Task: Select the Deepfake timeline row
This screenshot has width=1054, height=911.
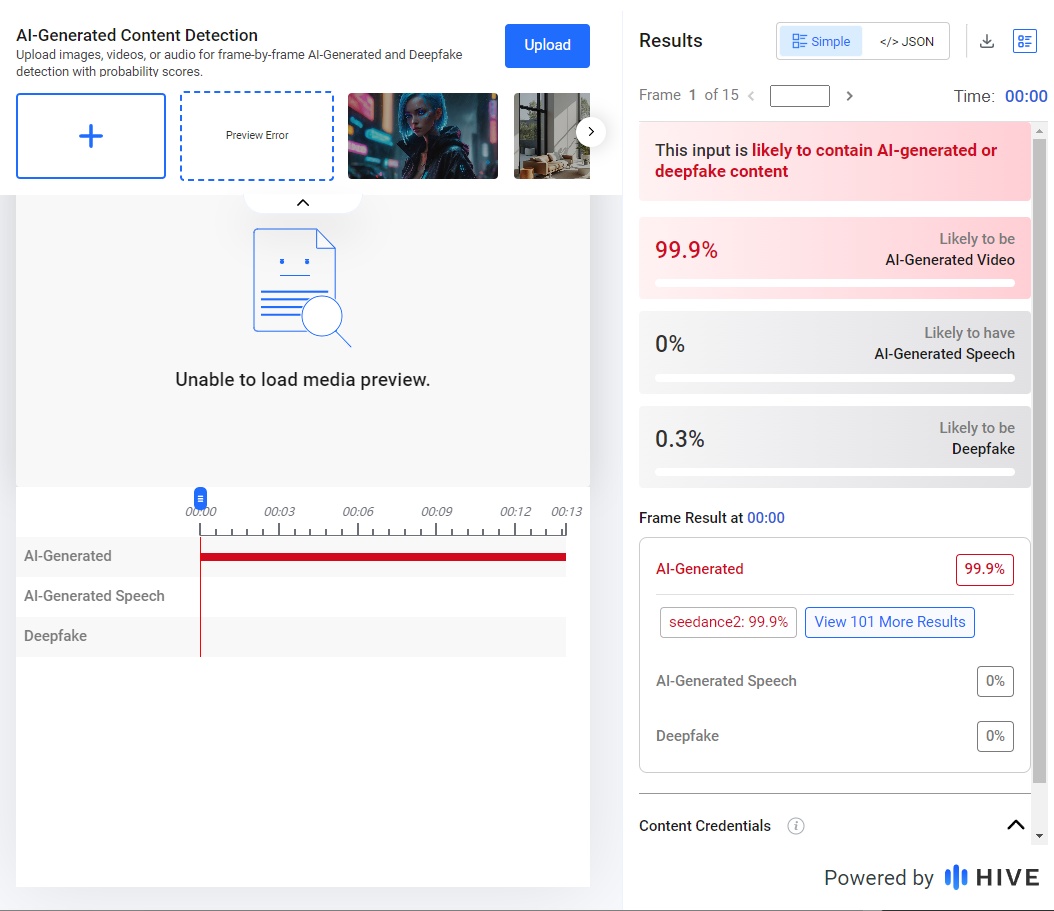Action: coord(291,636)
